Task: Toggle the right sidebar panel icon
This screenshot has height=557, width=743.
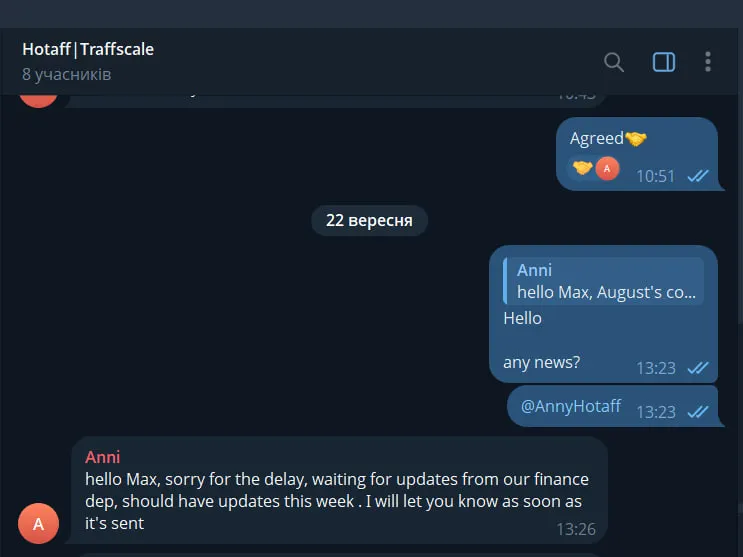Action: pos(664,62)
